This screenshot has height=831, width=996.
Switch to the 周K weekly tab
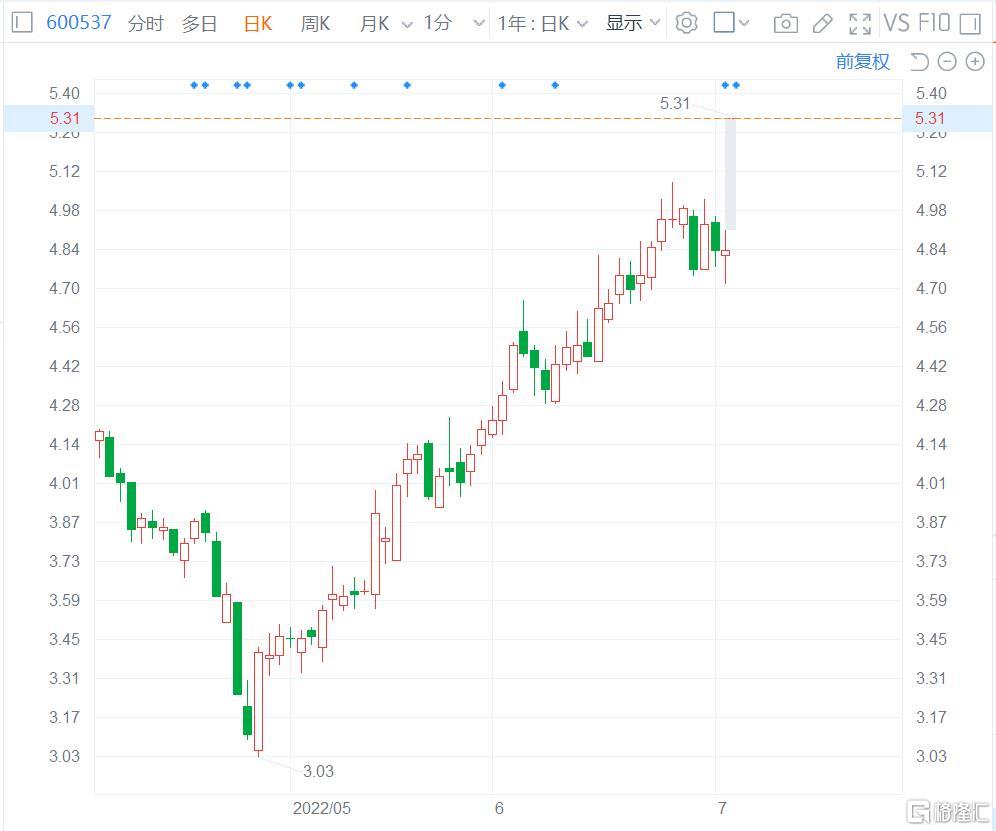[x=315, y=23]
